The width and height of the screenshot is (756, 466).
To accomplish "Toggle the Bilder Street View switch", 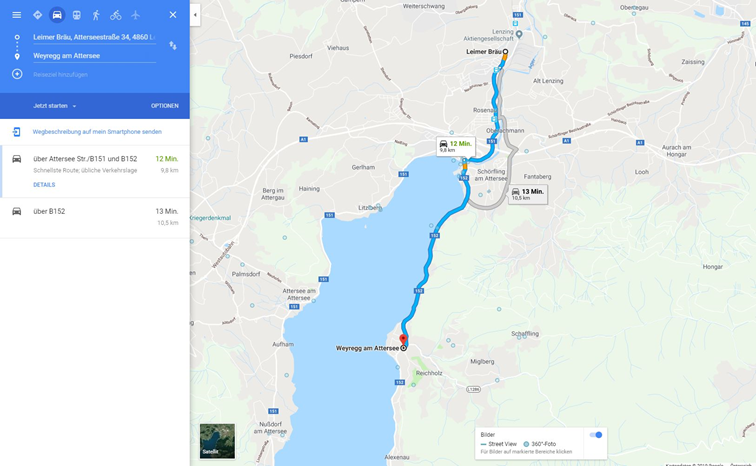I will [x=596, y=435].
